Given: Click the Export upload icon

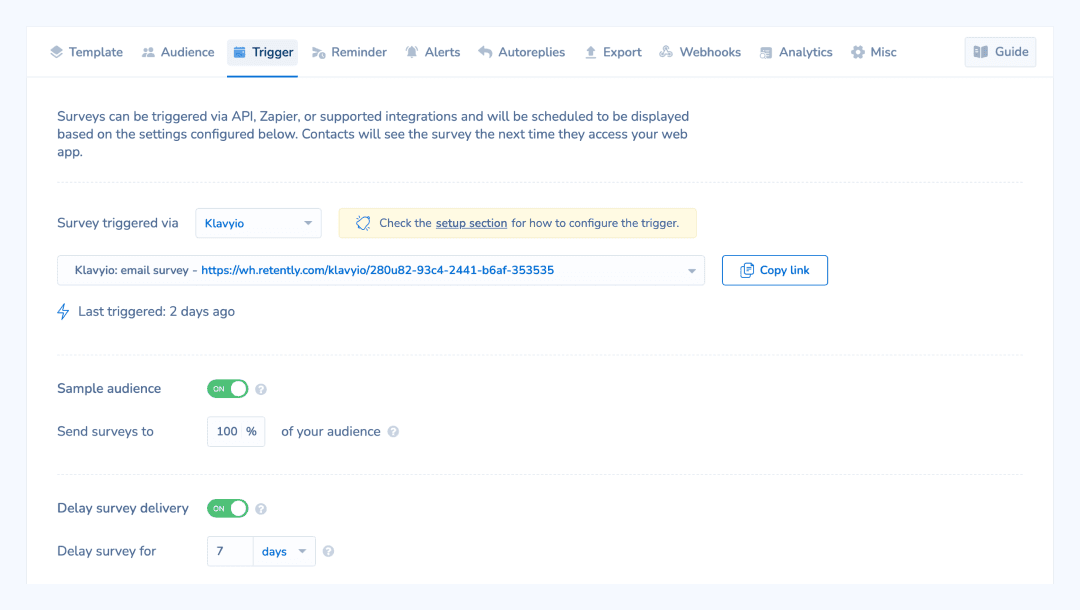Looking at the screenshot, I should [590, 52].
